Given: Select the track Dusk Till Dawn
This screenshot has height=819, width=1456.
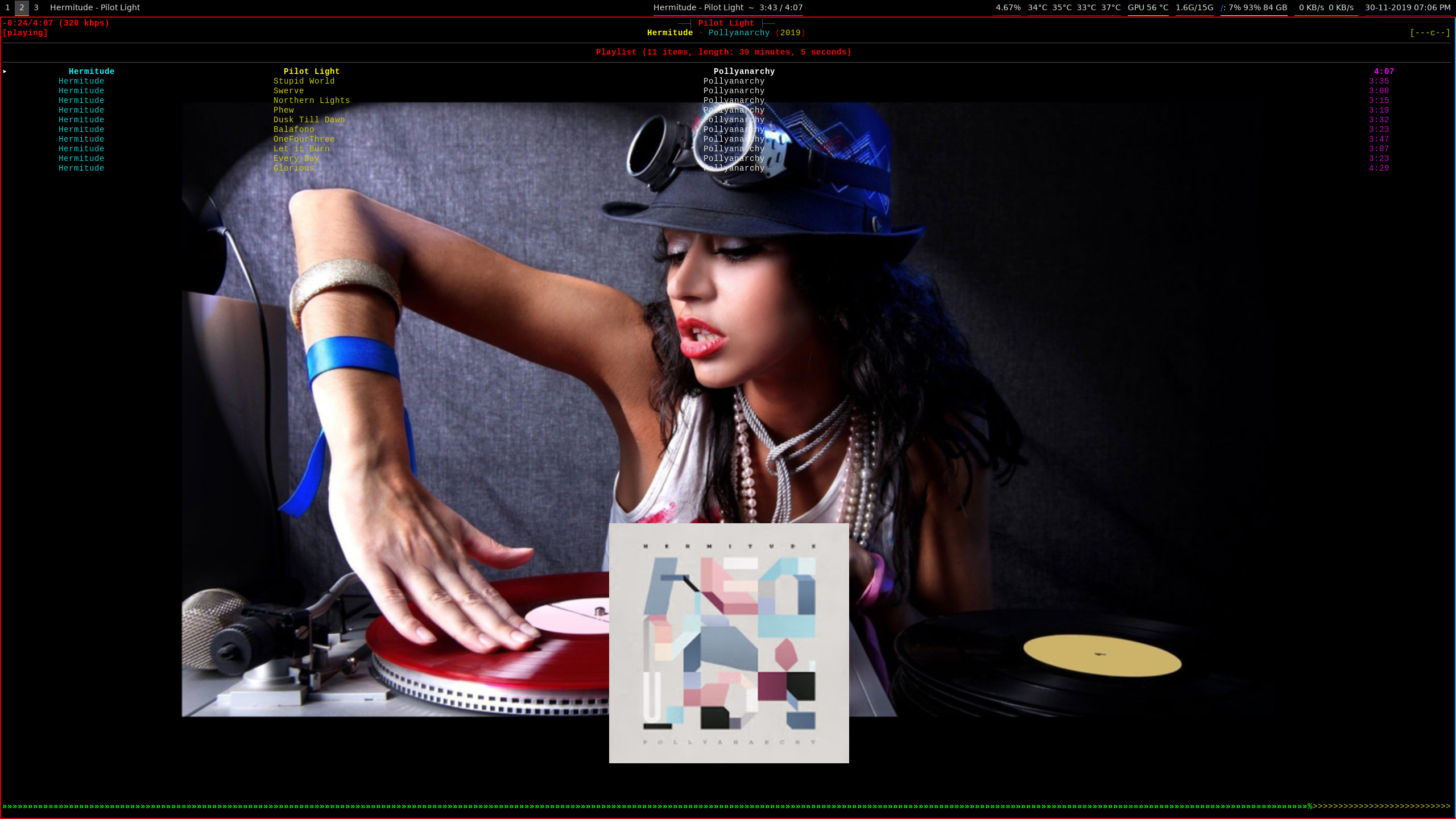Looking at the screenshot, I should point(309,120).
